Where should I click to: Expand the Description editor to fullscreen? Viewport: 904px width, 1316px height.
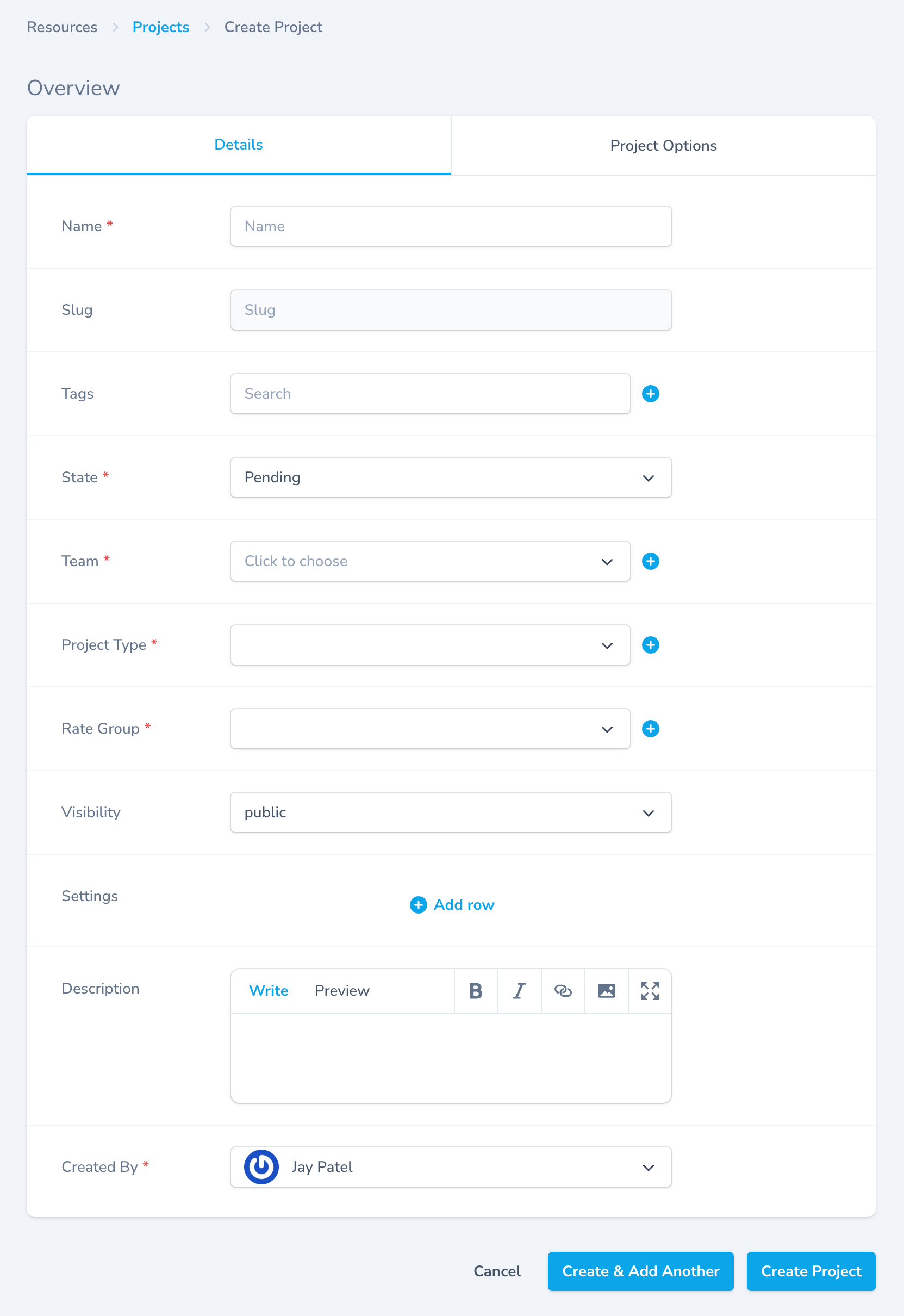pos(650,990)
